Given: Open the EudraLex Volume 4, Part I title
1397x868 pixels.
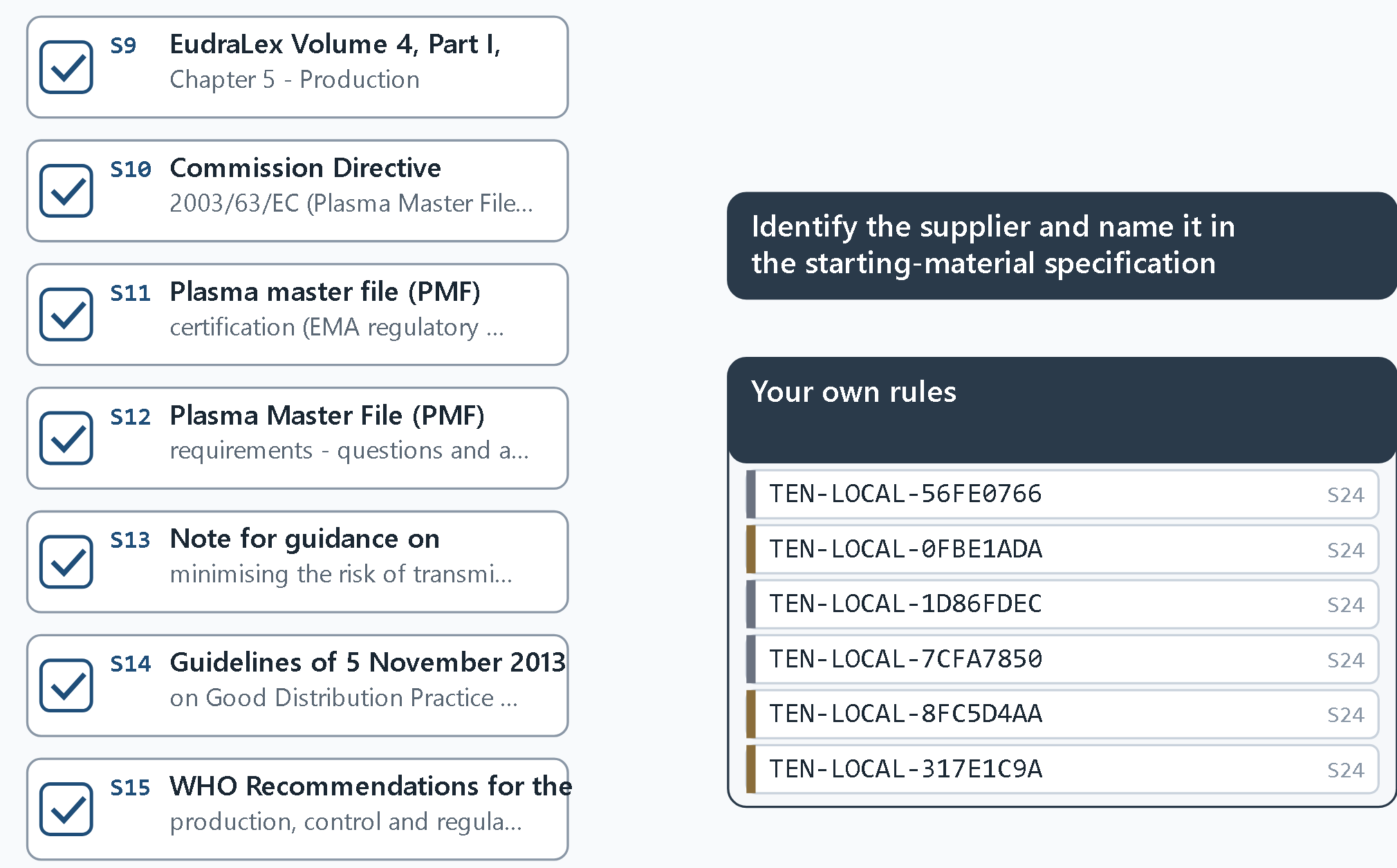Looking at the screenshot, I should click(335, 44).
